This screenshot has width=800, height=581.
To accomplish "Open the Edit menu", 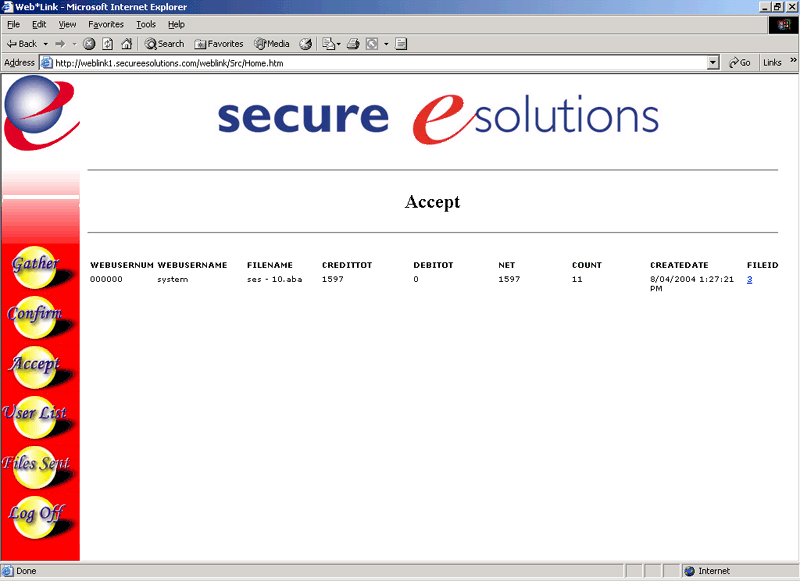I will click(39, 24).
